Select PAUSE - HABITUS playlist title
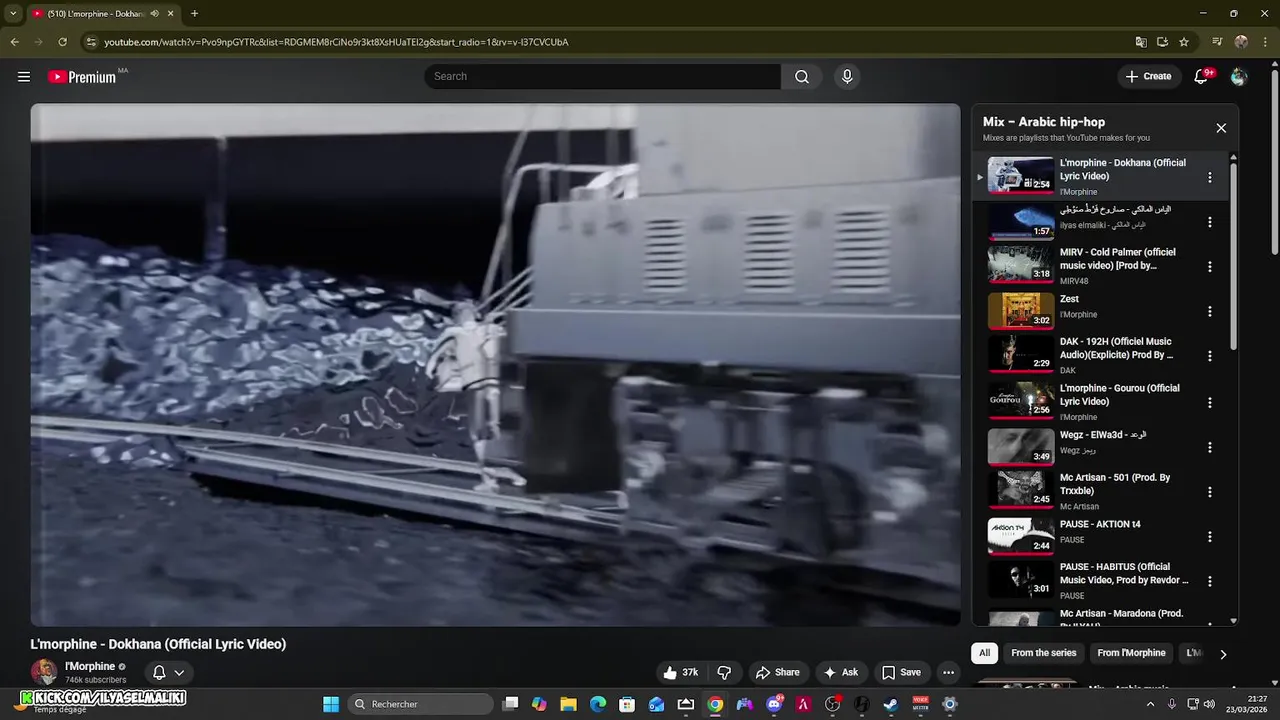 click(1124, 573)
